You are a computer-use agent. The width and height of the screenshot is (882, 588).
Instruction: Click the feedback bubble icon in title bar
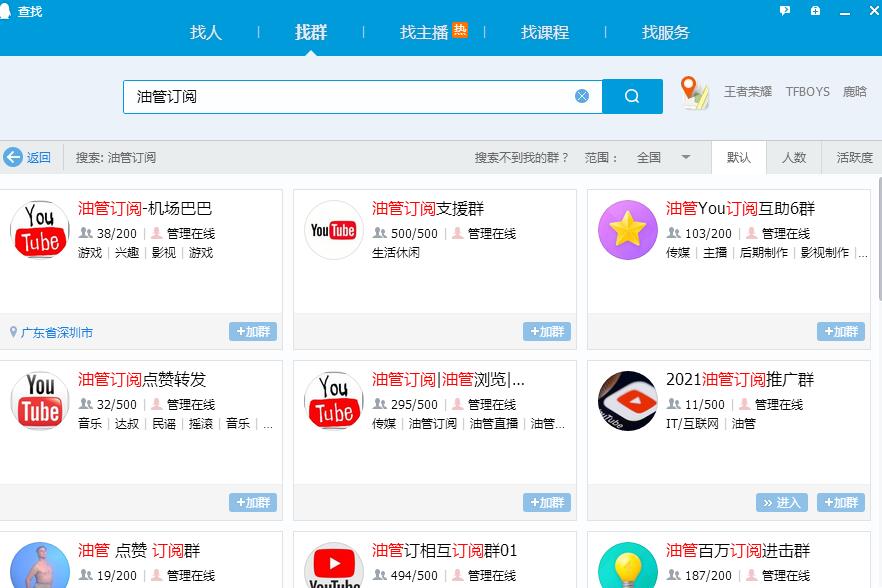point(786,10)
